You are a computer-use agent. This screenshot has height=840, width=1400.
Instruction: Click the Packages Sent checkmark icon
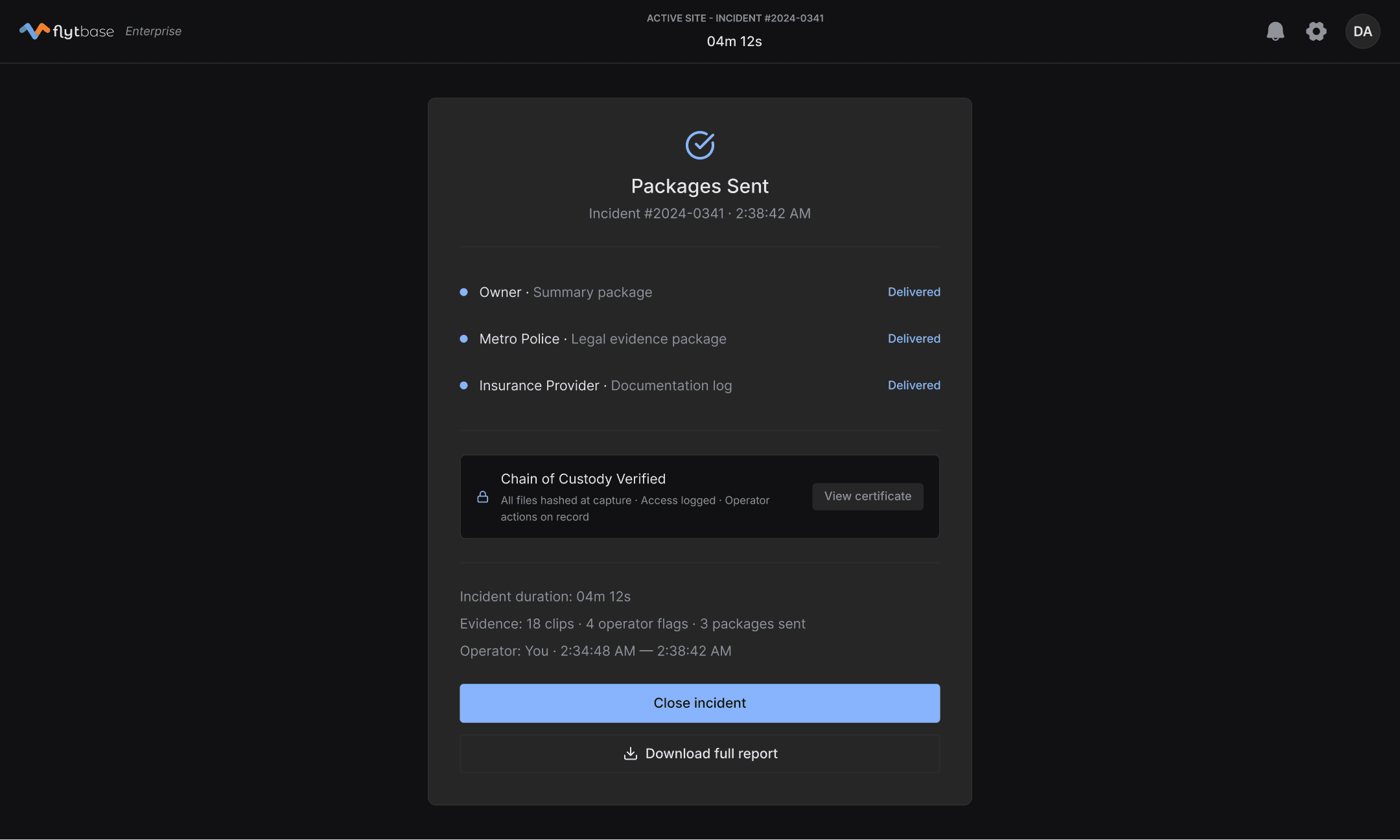coord(700,145)
